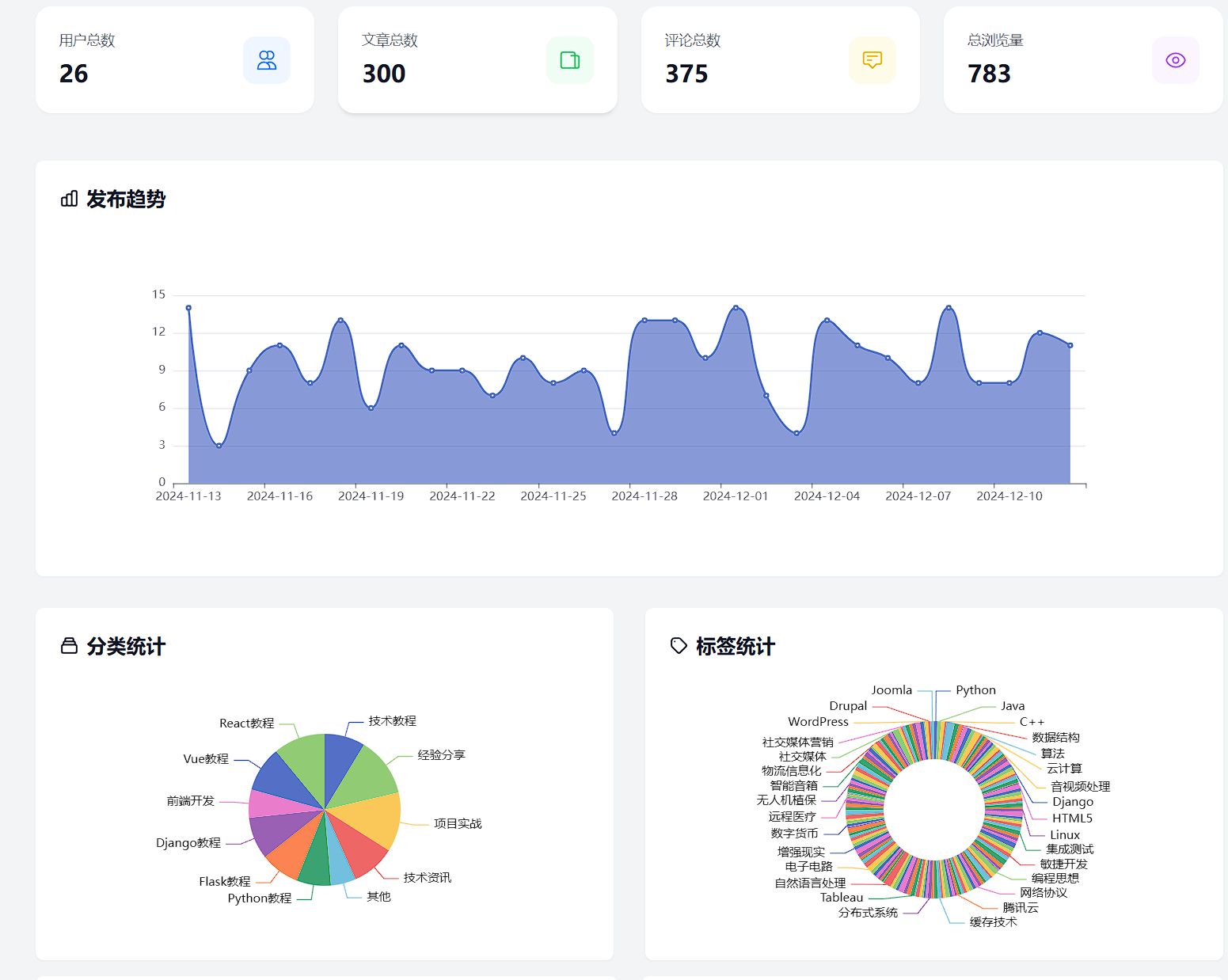
Task: Click the 自然语言处理 tag label
Action: pyautogui.click(x=810, y=883)
